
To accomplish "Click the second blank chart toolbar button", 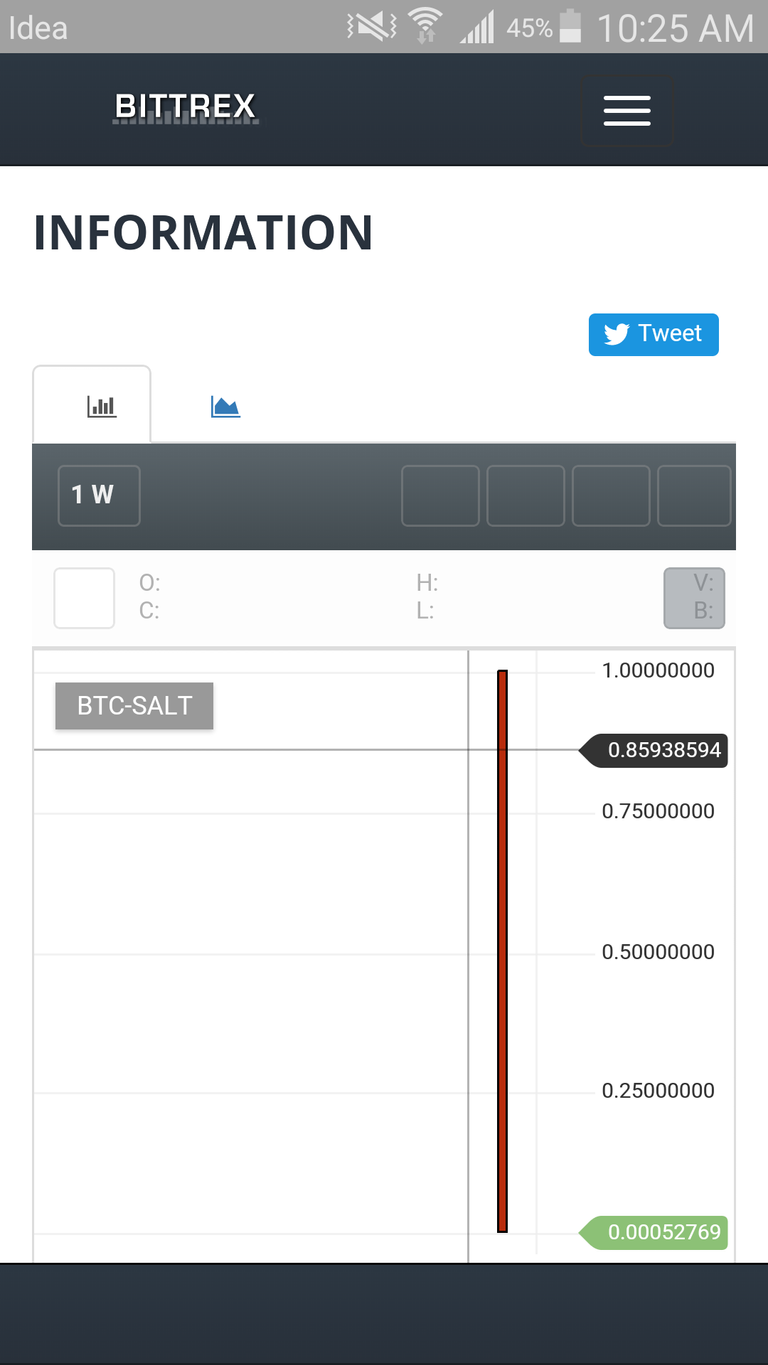I will 526,495.
